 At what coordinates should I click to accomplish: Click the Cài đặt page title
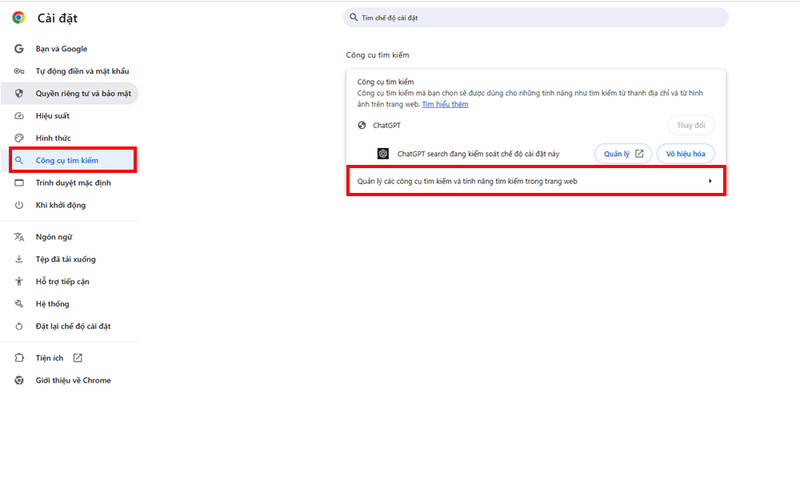click(57, 18)
